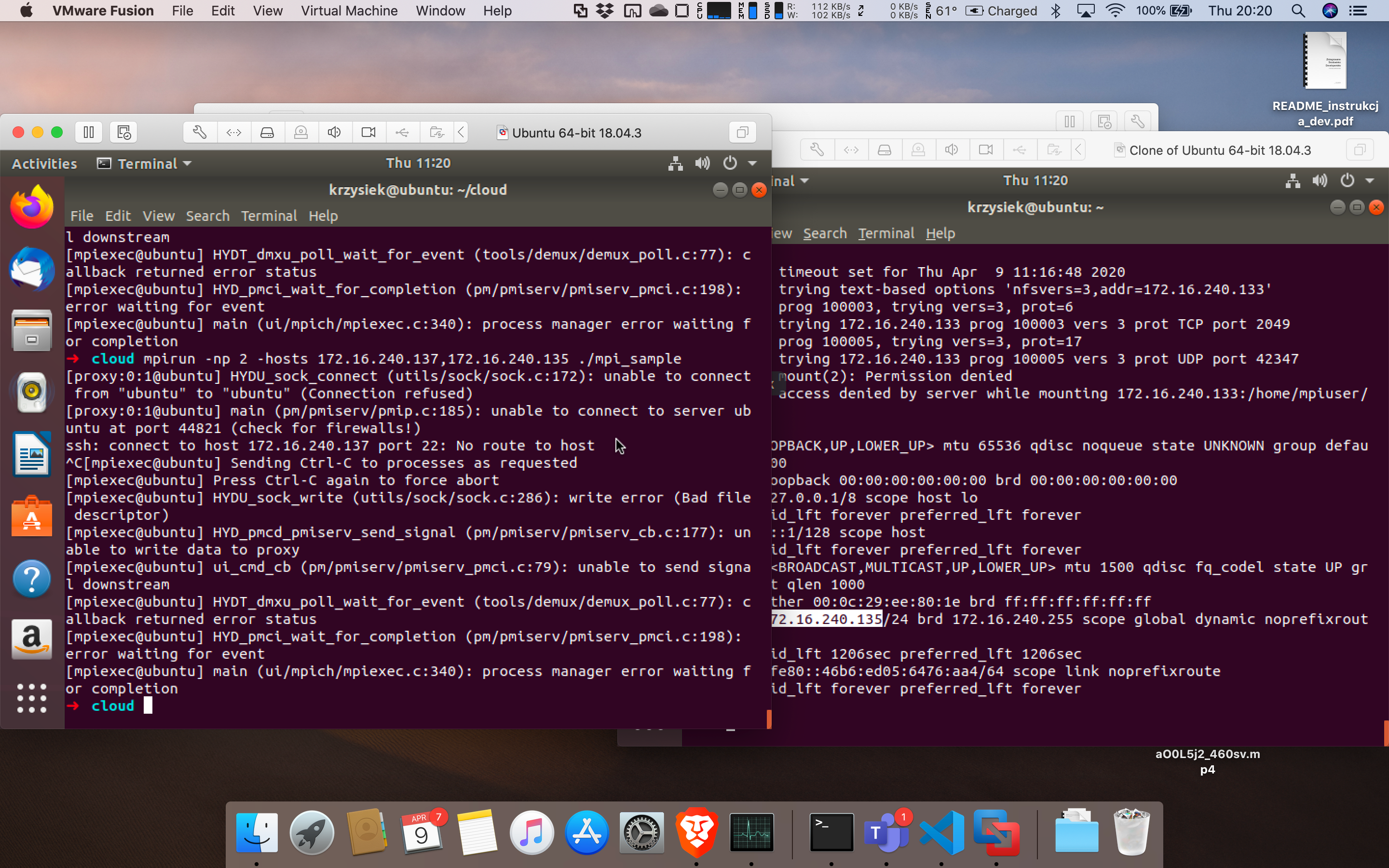This screenshot has width=1389, height=868.
Task: Click the sound card icon in the VM toolbar
Action: (334, 133)
